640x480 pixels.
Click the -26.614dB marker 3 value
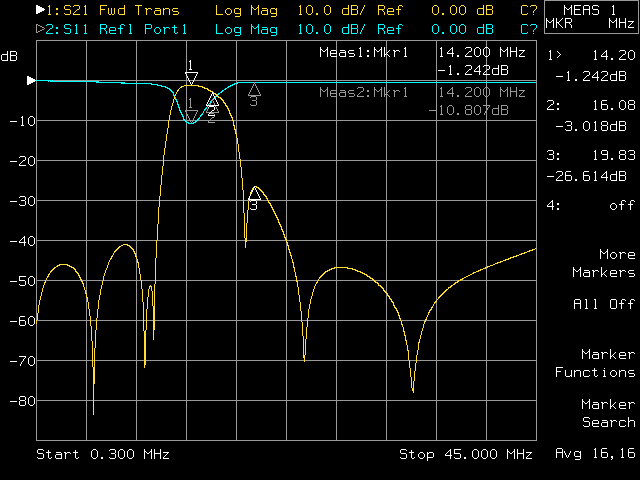(x=587, y=176)
